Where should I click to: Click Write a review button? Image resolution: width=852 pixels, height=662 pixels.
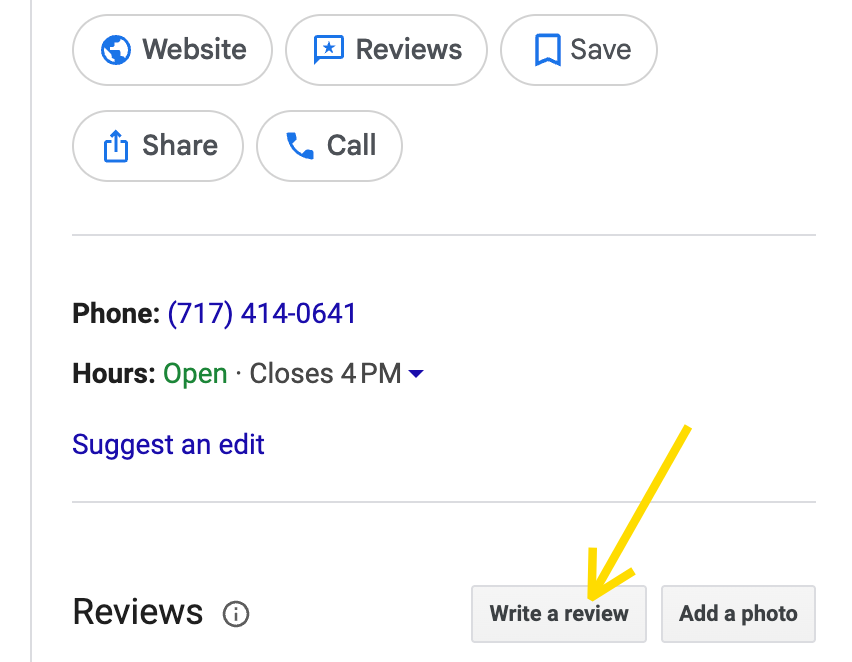pos(559,614)
